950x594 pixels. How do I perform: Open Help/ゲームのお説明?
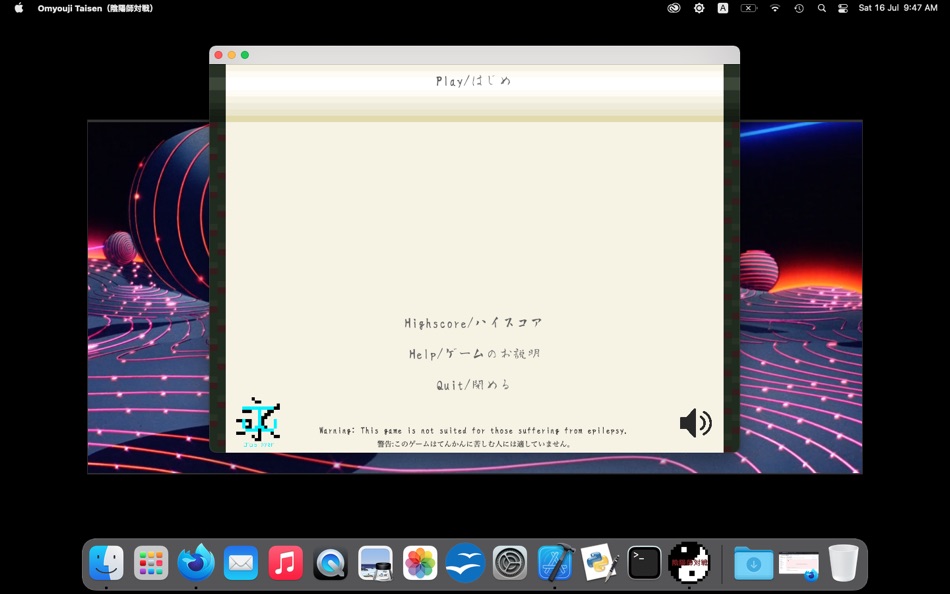474,354
